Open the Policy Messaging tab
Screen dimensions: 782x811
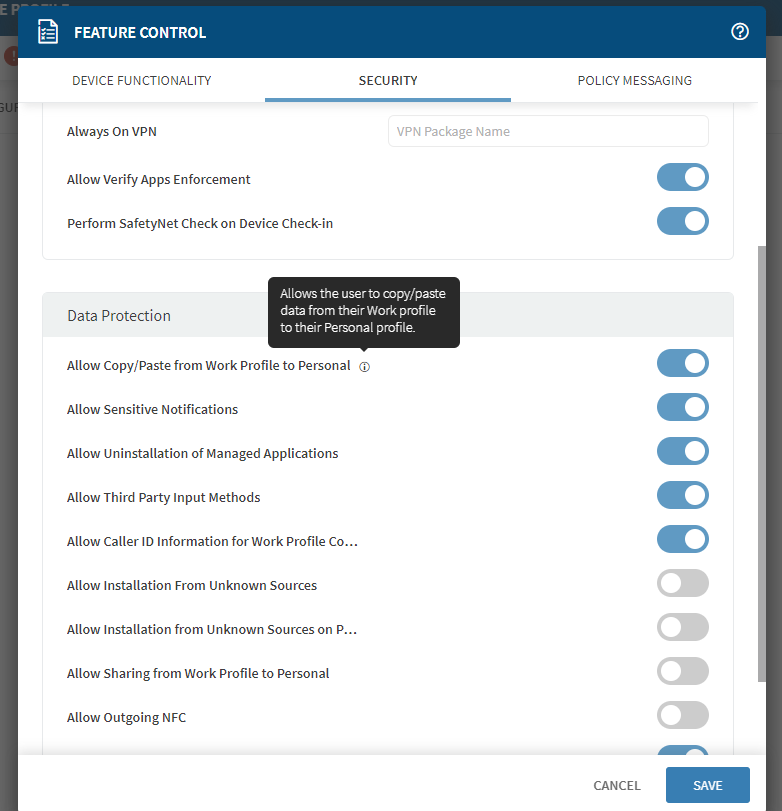pyautogui.click(x=634, y=80)
